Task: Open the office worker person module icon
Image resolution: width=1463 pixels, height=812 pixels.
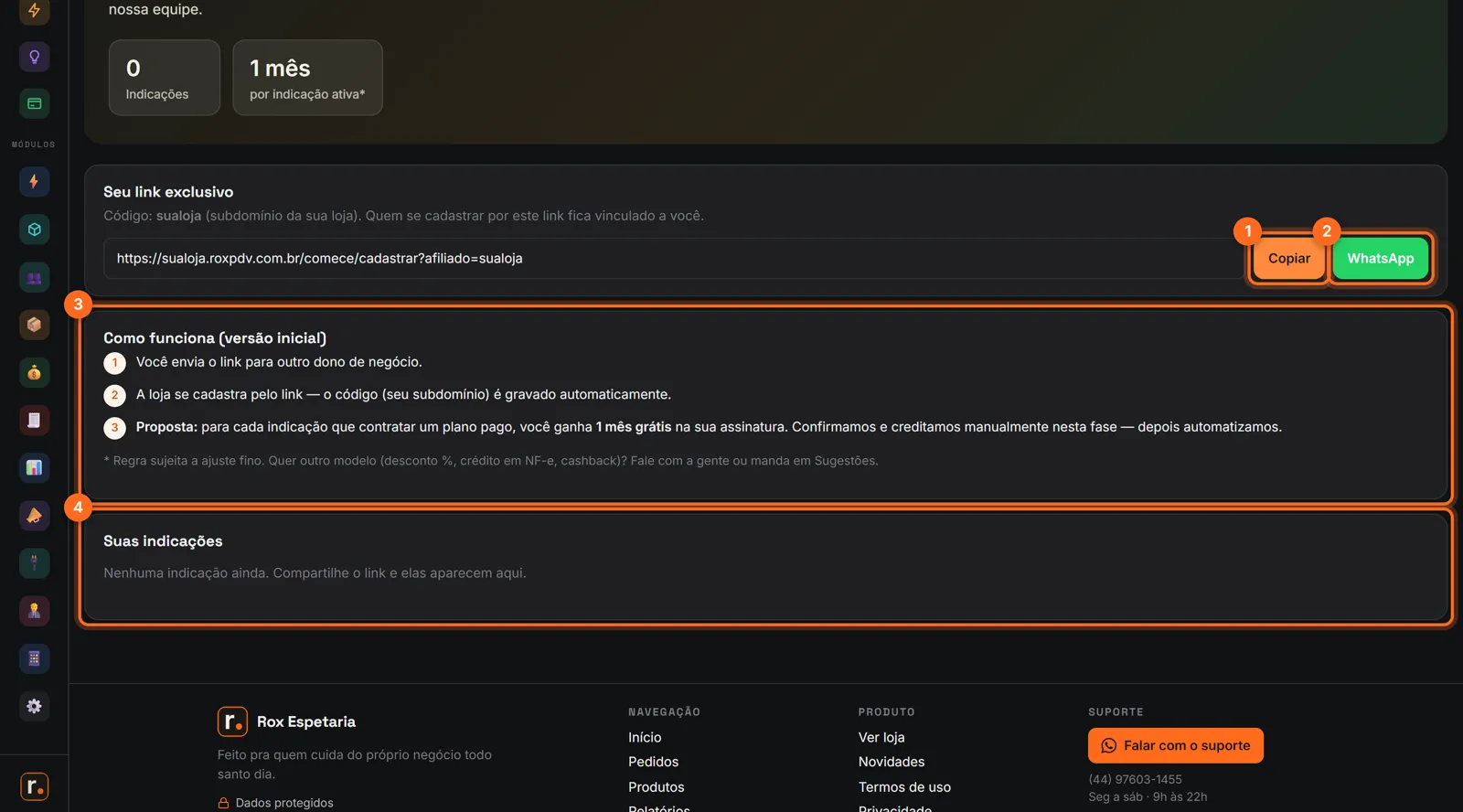Action: click(x=34, y=611)
